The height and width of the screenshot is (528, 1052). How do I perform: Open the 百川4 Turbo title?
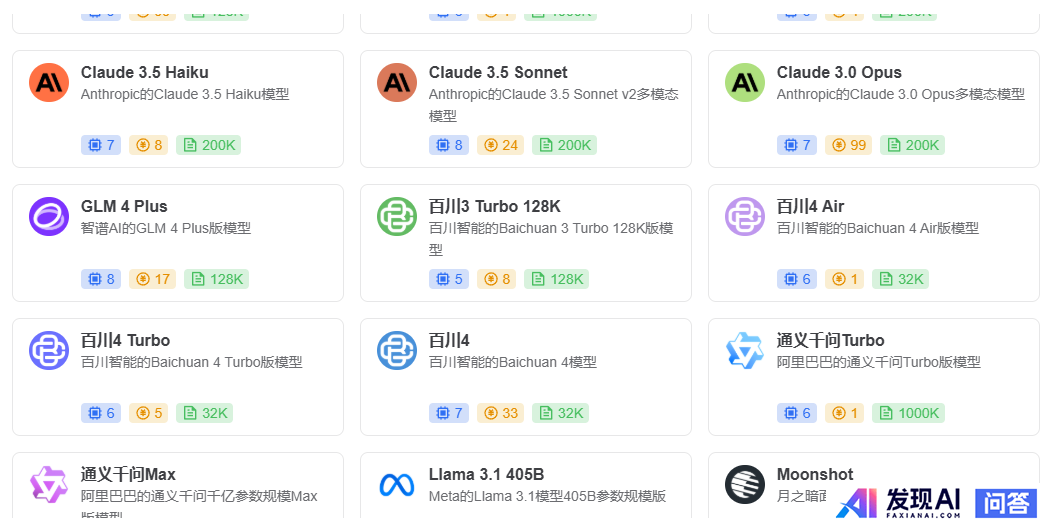click(125, 341)
